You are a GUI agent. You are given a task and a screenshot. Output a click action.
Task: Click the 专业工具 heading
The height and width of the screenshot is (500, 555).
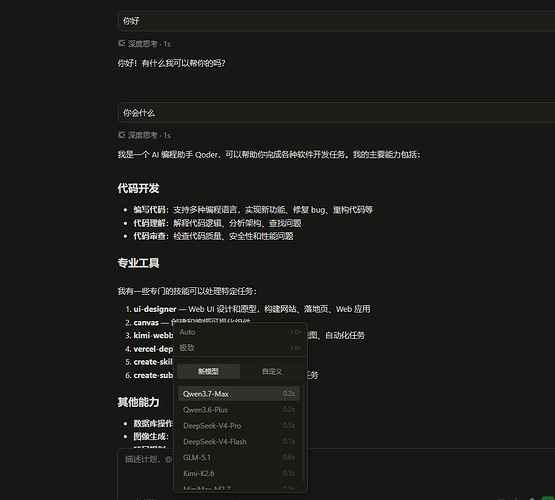click(138, 263)
